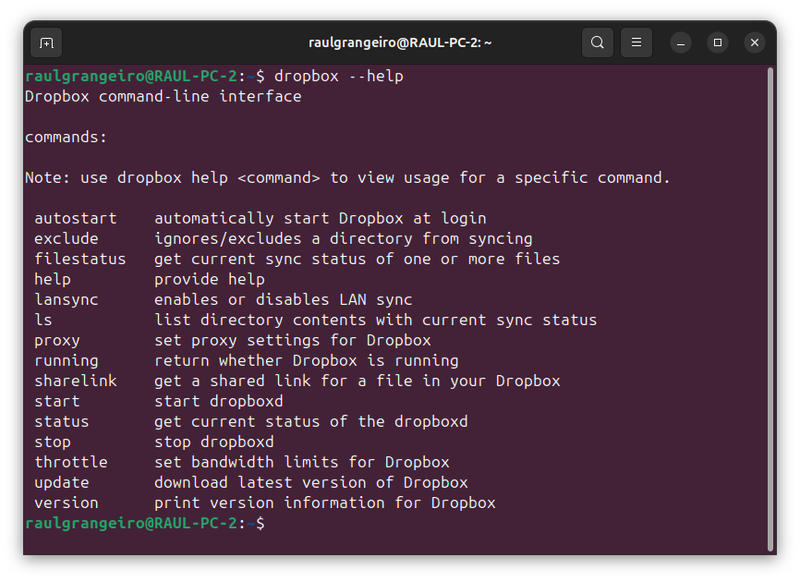Click the 'autostart' command name
This screenshot has height=581, width=800.
[x=75, y=218]
